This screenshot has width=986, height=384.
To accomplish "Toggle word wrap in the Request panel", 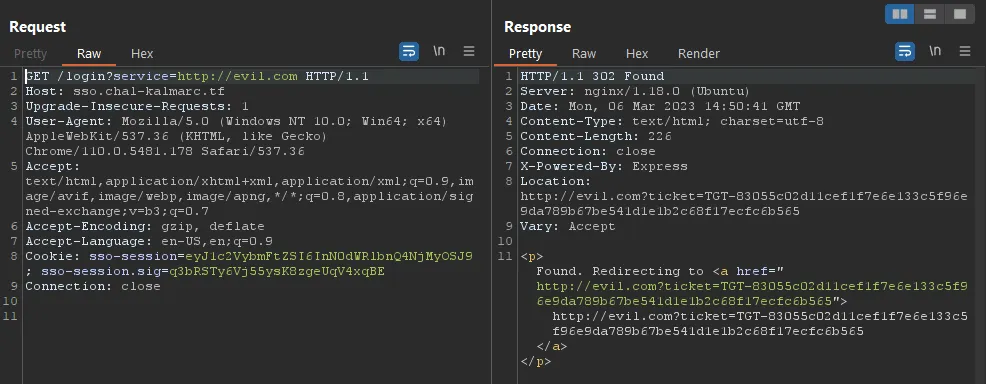I will [x=409, y=52].
